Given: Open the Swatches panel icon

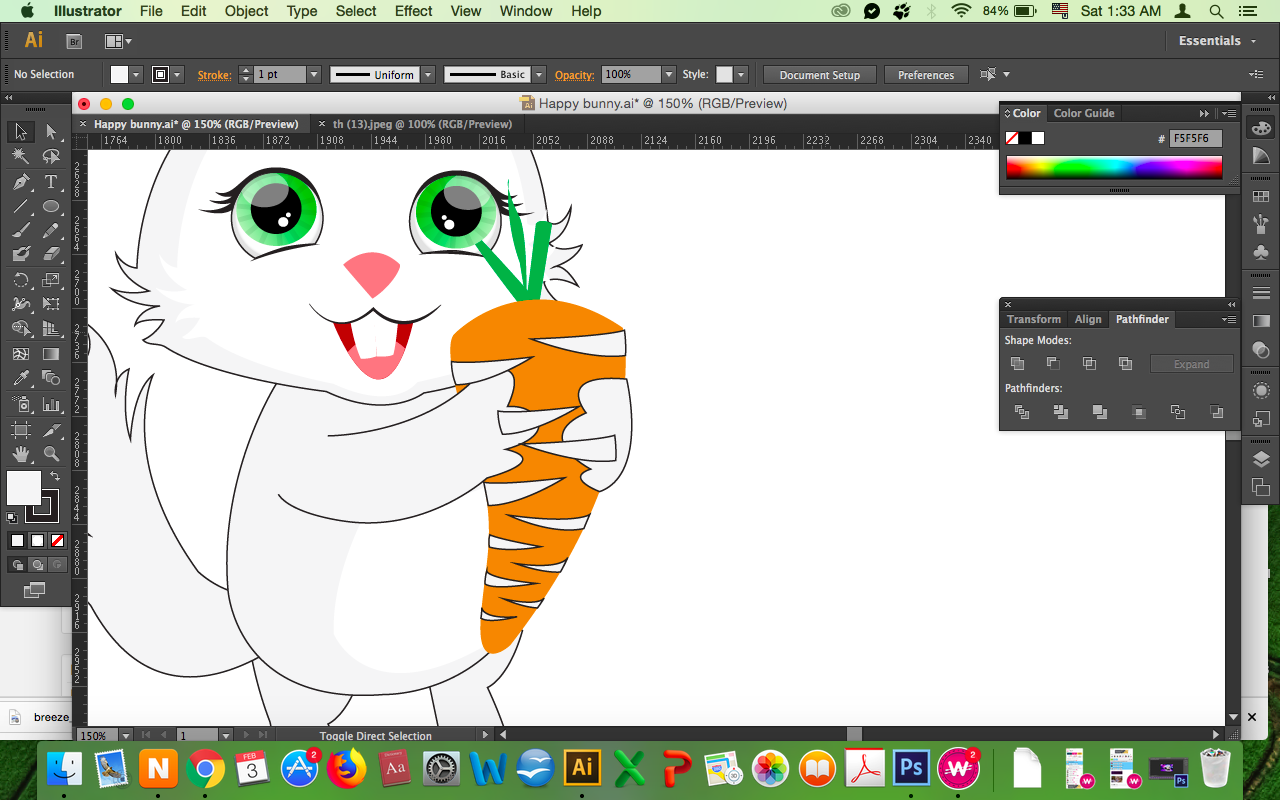Looking at the screenshot, I should coord(1261,196).
